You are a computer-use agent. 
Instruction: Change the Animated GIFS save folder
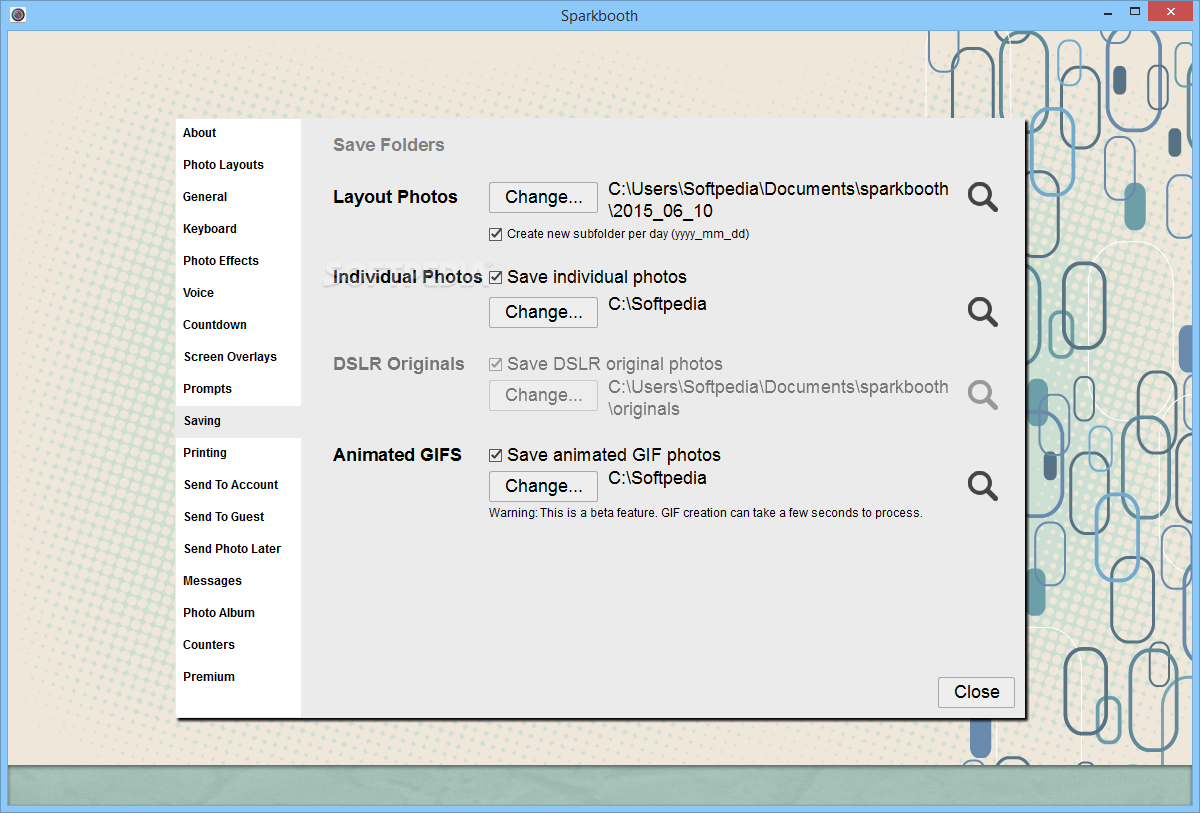[543, 486]
